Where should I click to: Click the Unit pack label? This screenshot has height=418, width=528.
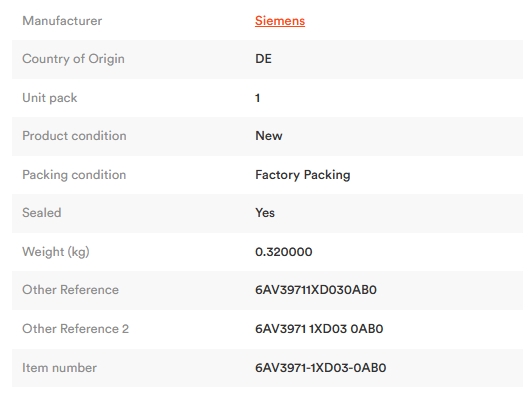pyautogui.click(x=50, y=98)
